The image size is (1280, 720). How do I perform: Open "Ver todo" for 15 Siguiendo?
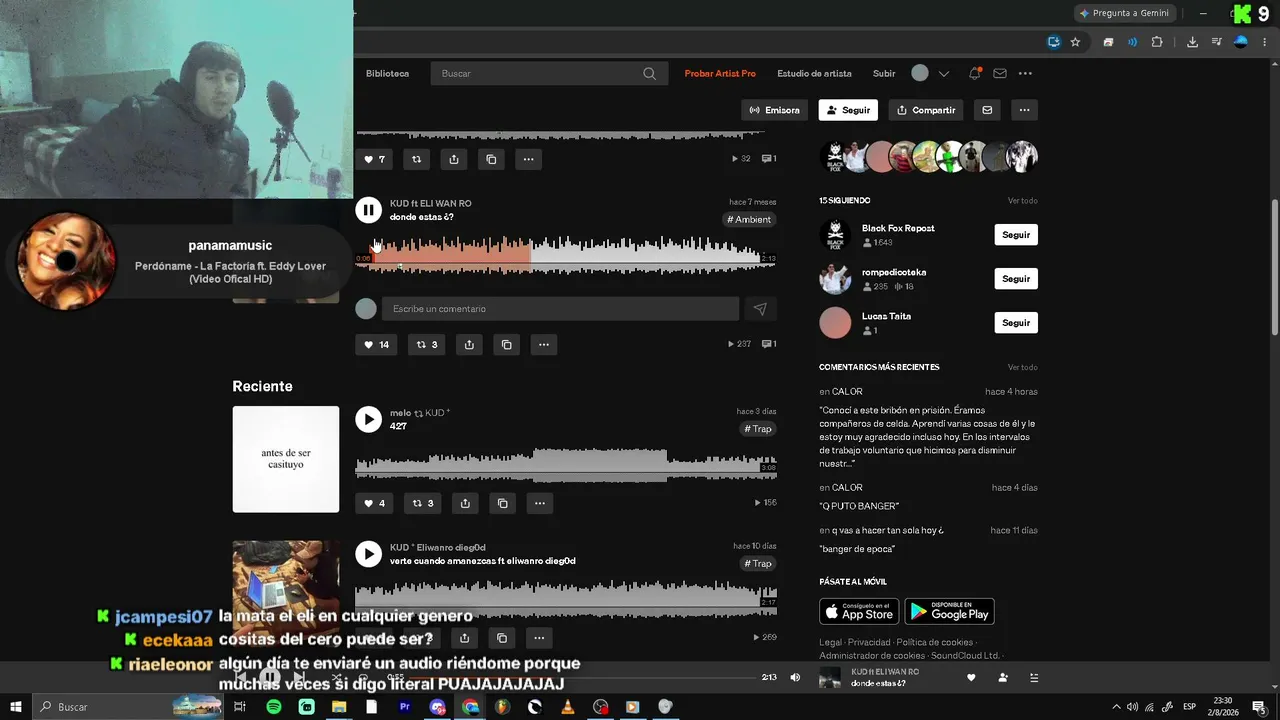[1022, 201]
